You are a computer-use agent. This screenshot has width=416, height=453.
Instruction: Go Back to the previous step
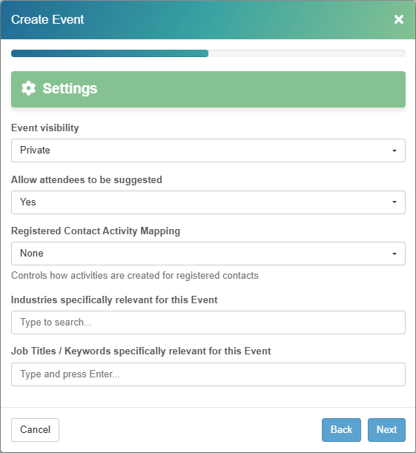pyautogui.click(x=341, y=430)
